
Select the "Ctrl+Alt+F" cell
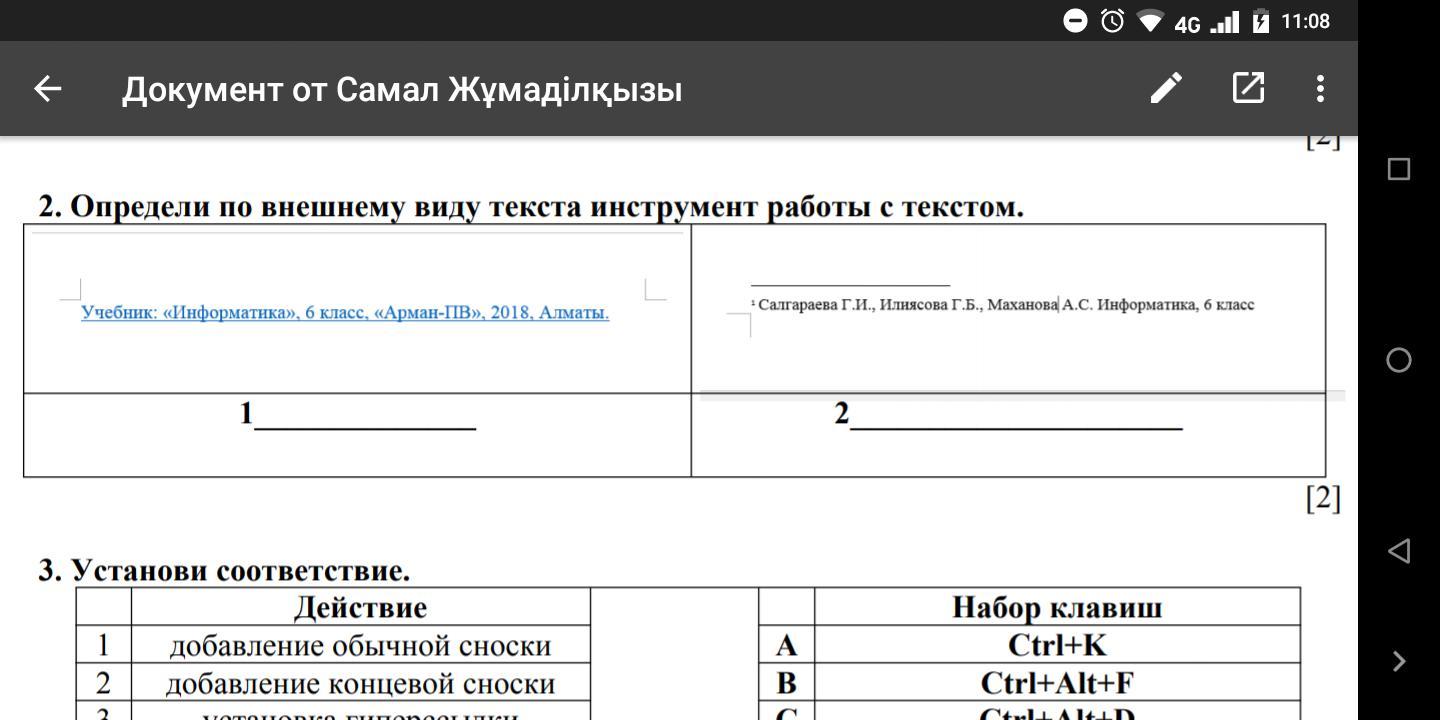1057,683
